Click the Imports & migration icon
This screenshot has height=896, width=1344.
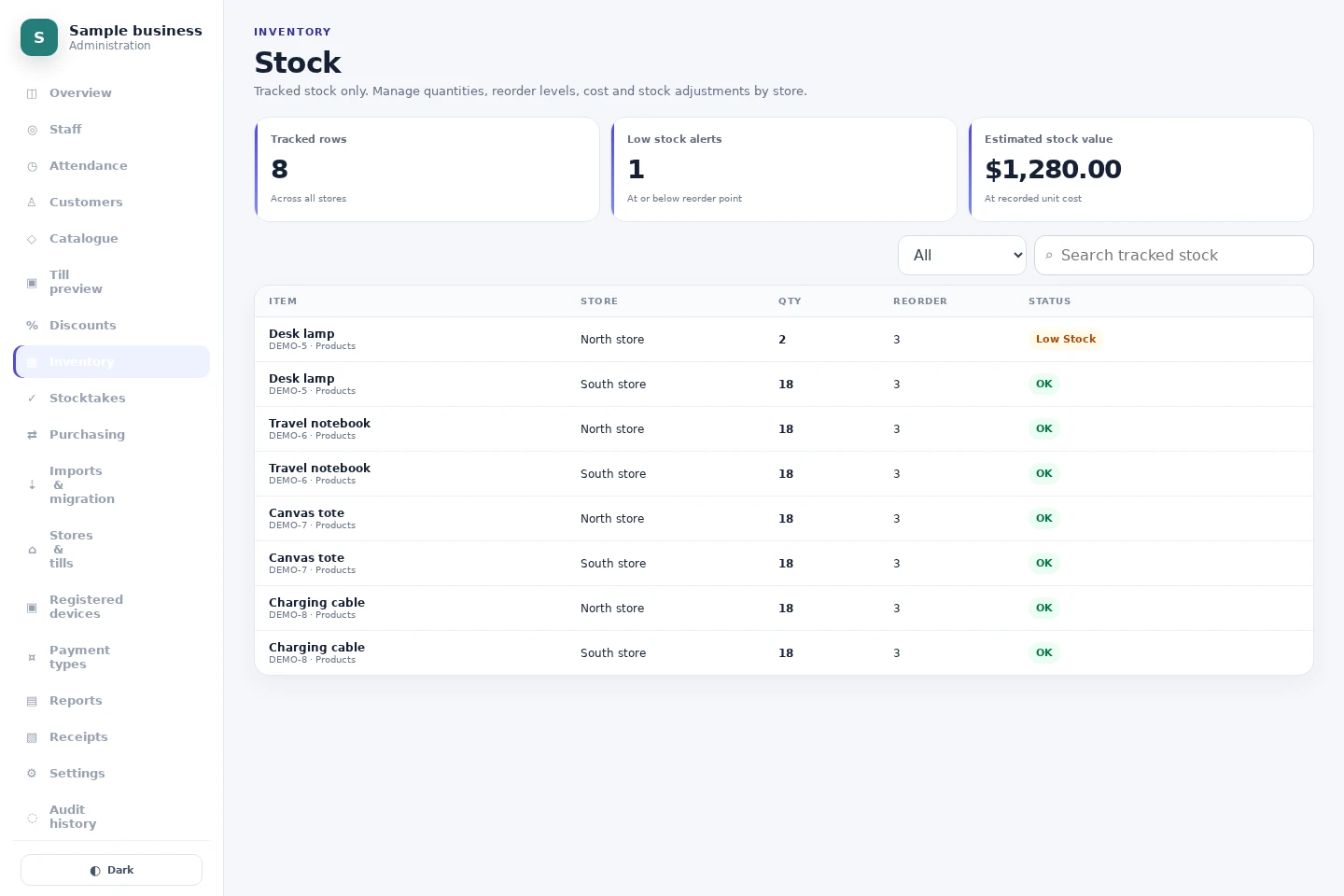(x=32, y=485)
